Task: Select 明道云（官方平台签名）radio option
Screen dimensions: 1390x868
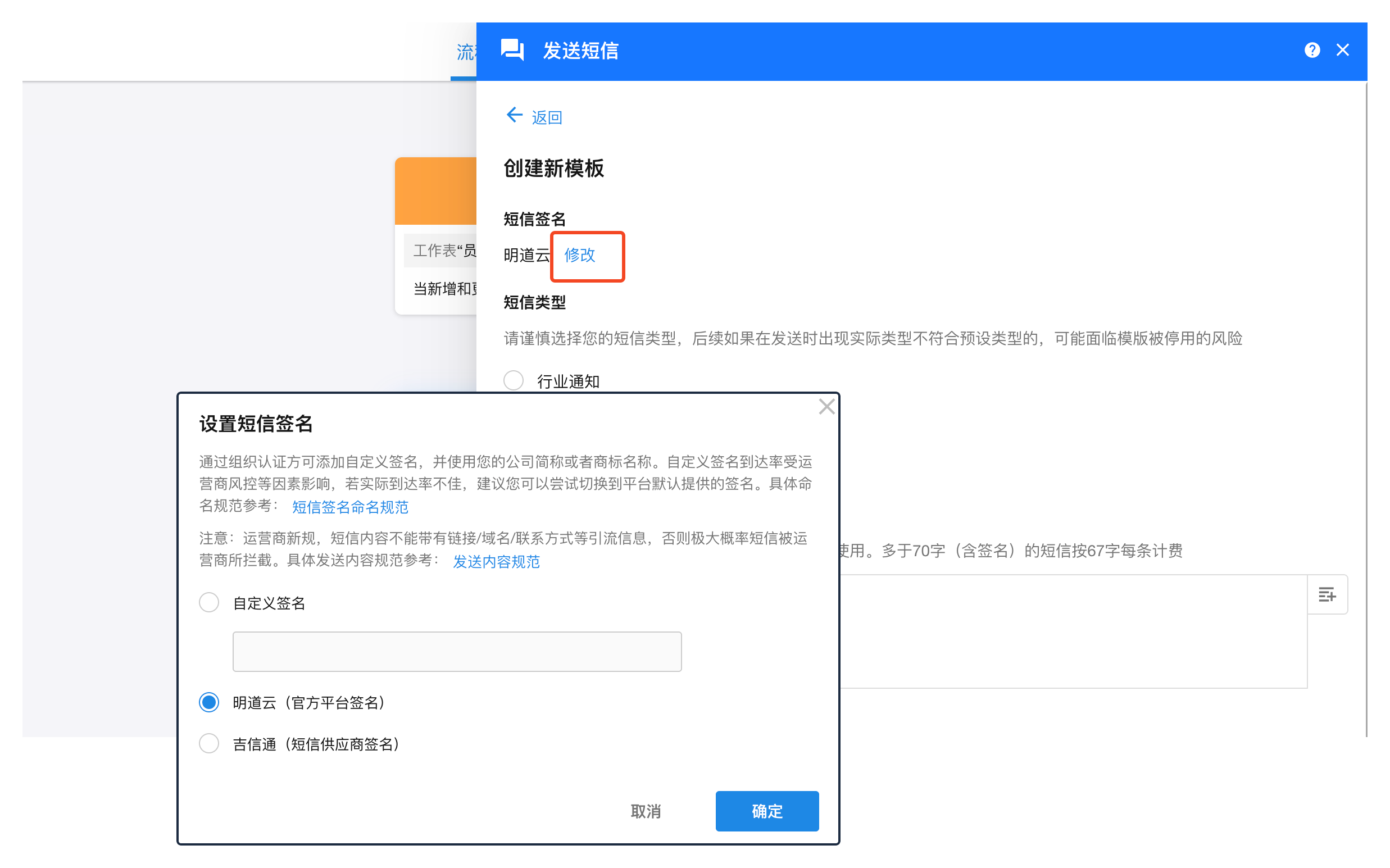Action: tap(209, 702)
